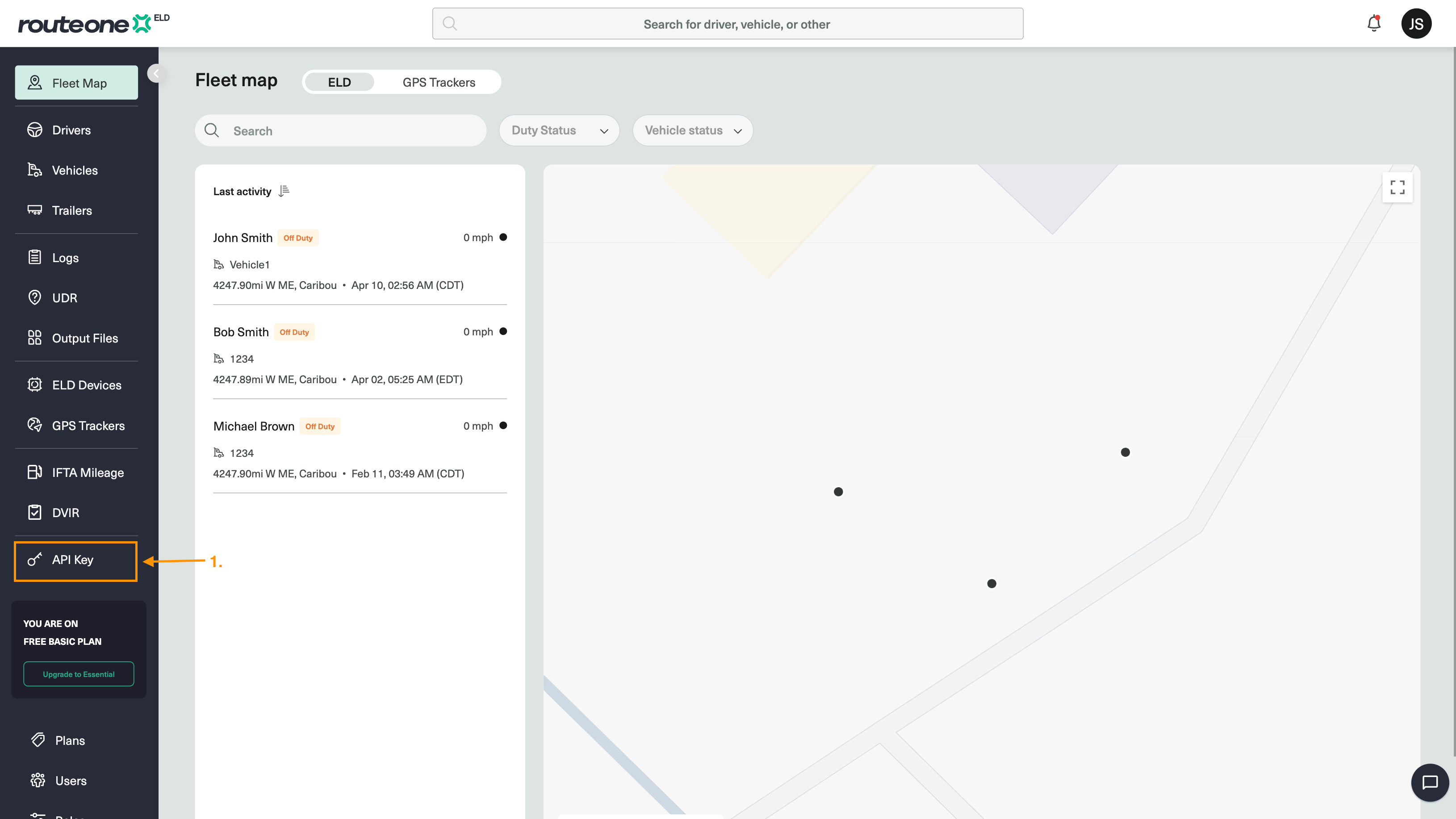
Task: Click the GPS Trackers icon in sidebar
Action: point(34,425)
